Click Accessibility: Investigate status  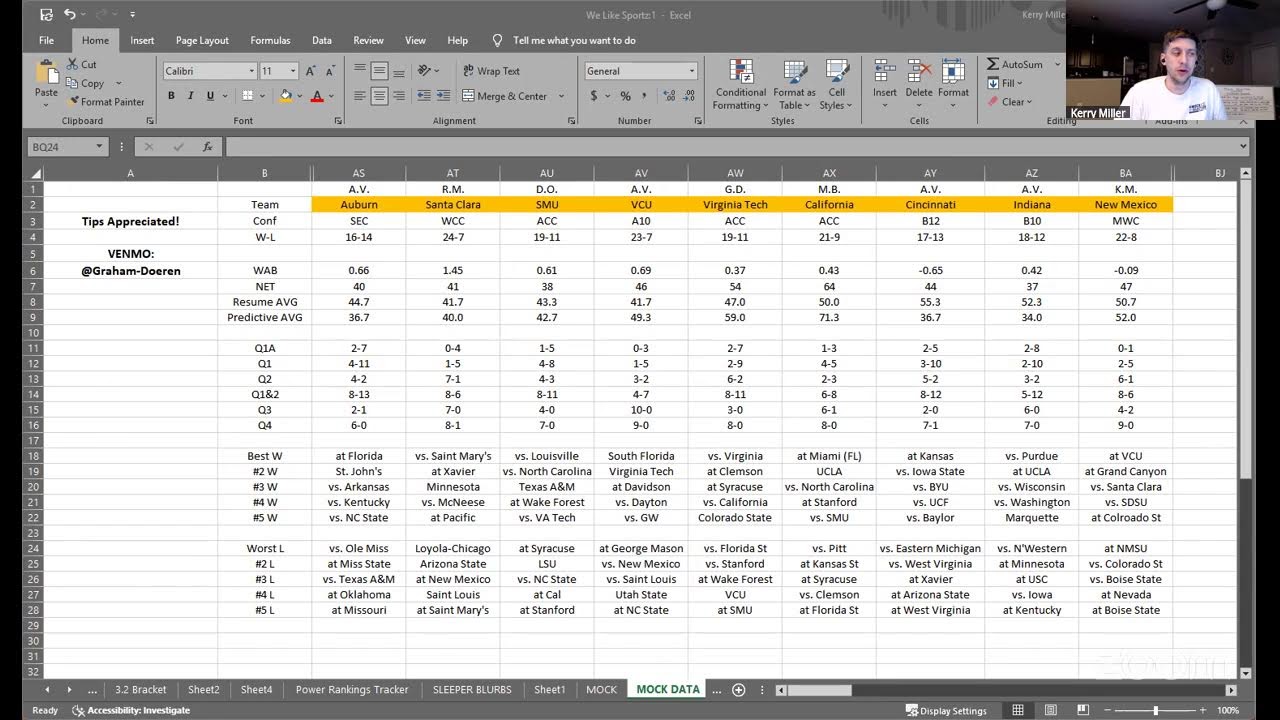[x=131, y=711]
